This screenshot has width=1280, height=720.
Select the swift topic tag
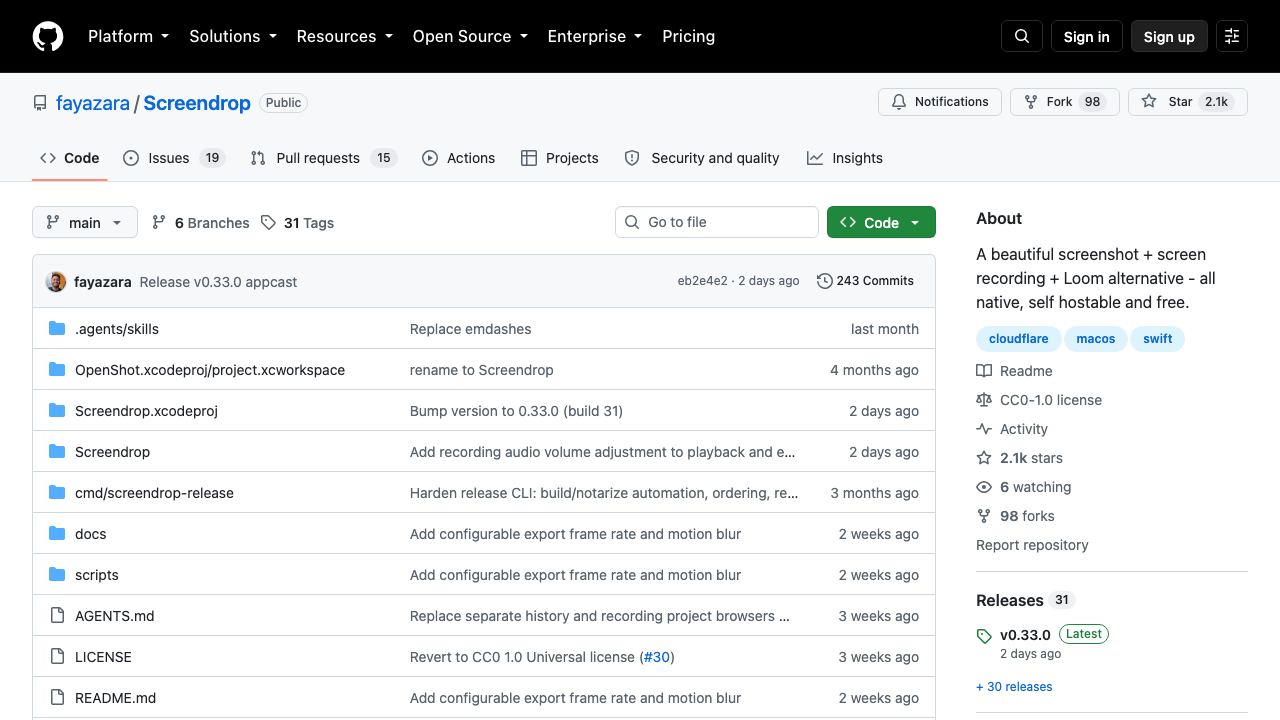1158,339
